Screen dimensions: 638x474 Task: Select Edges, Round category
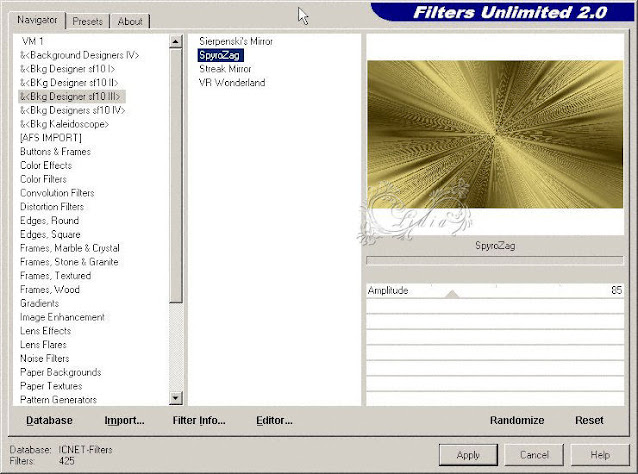coord(49,221)
